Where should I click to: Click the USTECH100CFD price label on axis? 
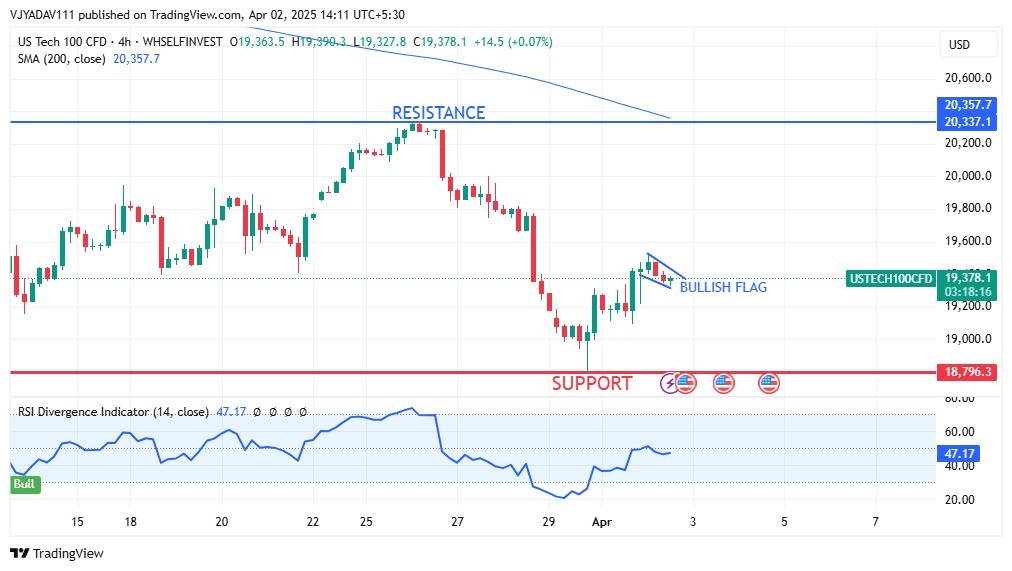tap(890, 278)
